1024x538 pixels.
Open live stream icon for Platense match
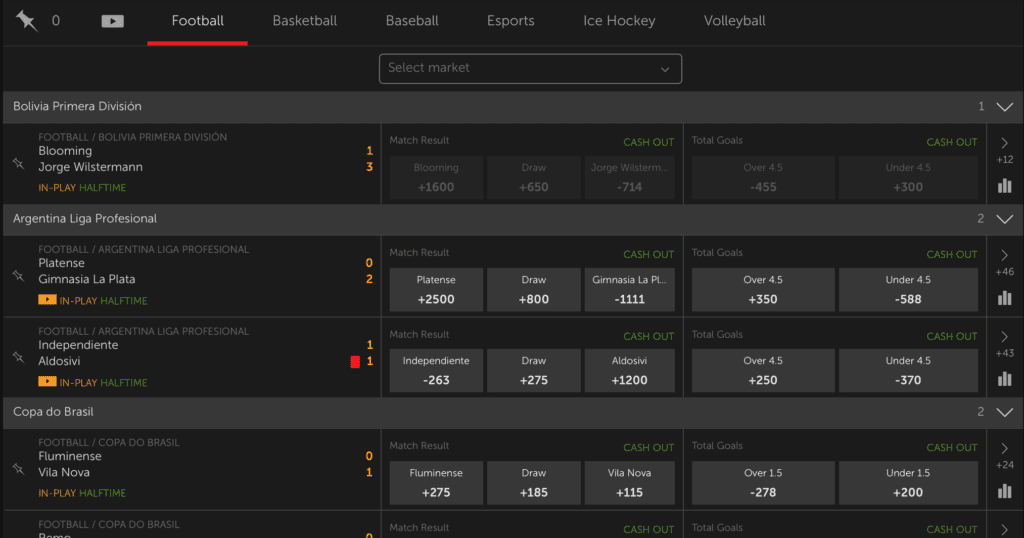[47, 300]
